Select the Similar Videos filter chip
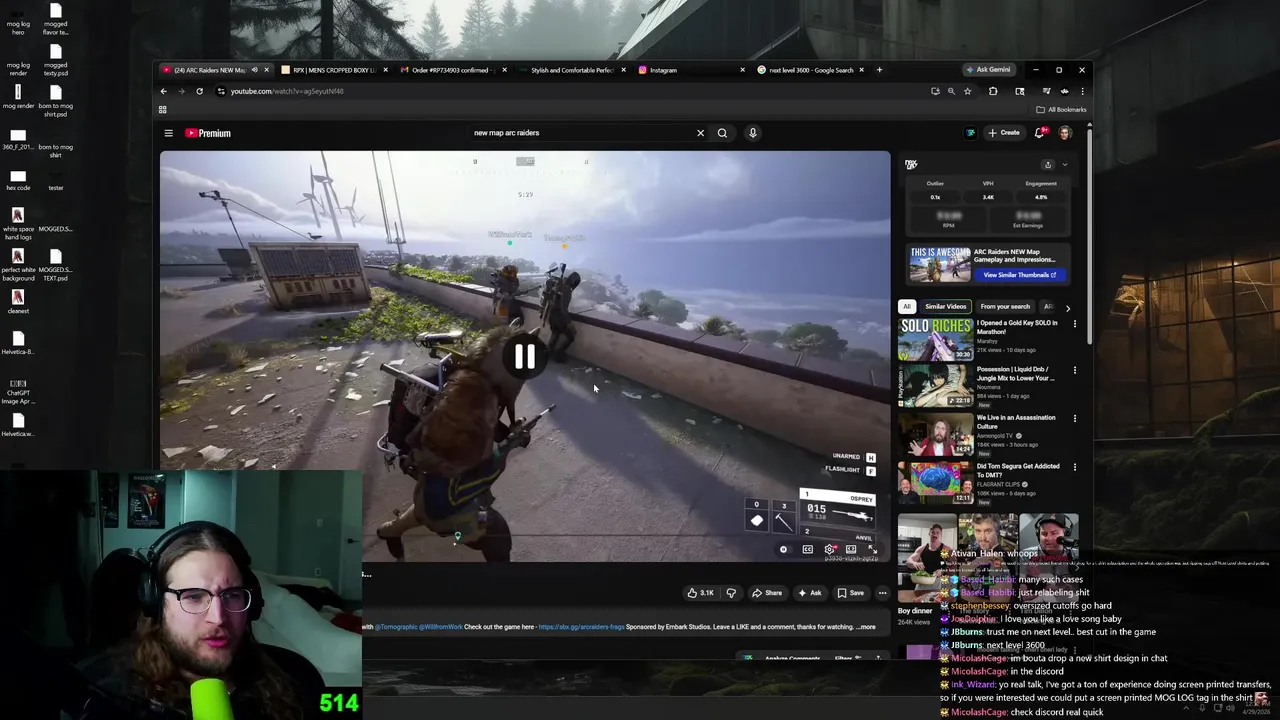 point(945,307)
